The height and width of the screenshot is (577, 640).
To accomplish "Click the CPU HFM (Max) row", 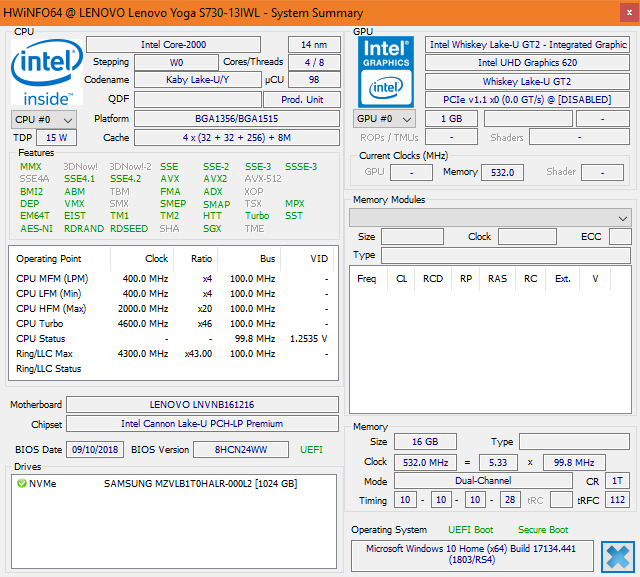I will (x=172, y=308).
